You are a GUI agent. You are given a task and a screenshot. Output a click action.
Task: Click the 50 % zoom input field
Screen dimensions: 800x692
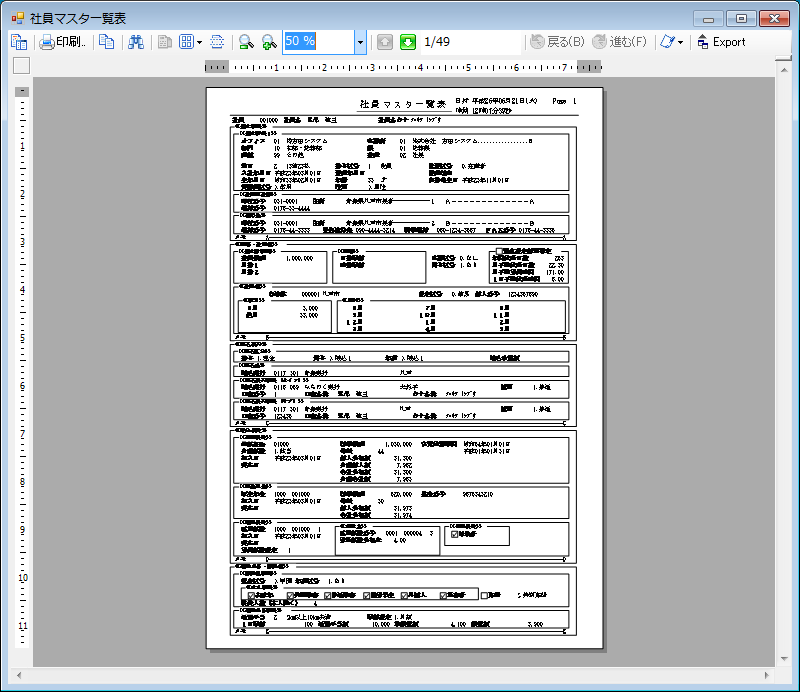tap(318, 42)
